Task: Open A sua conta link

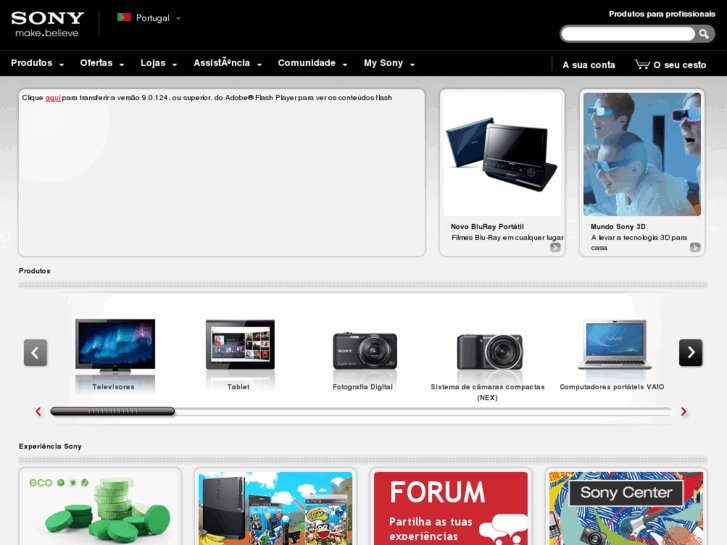Action: (588, 65)
